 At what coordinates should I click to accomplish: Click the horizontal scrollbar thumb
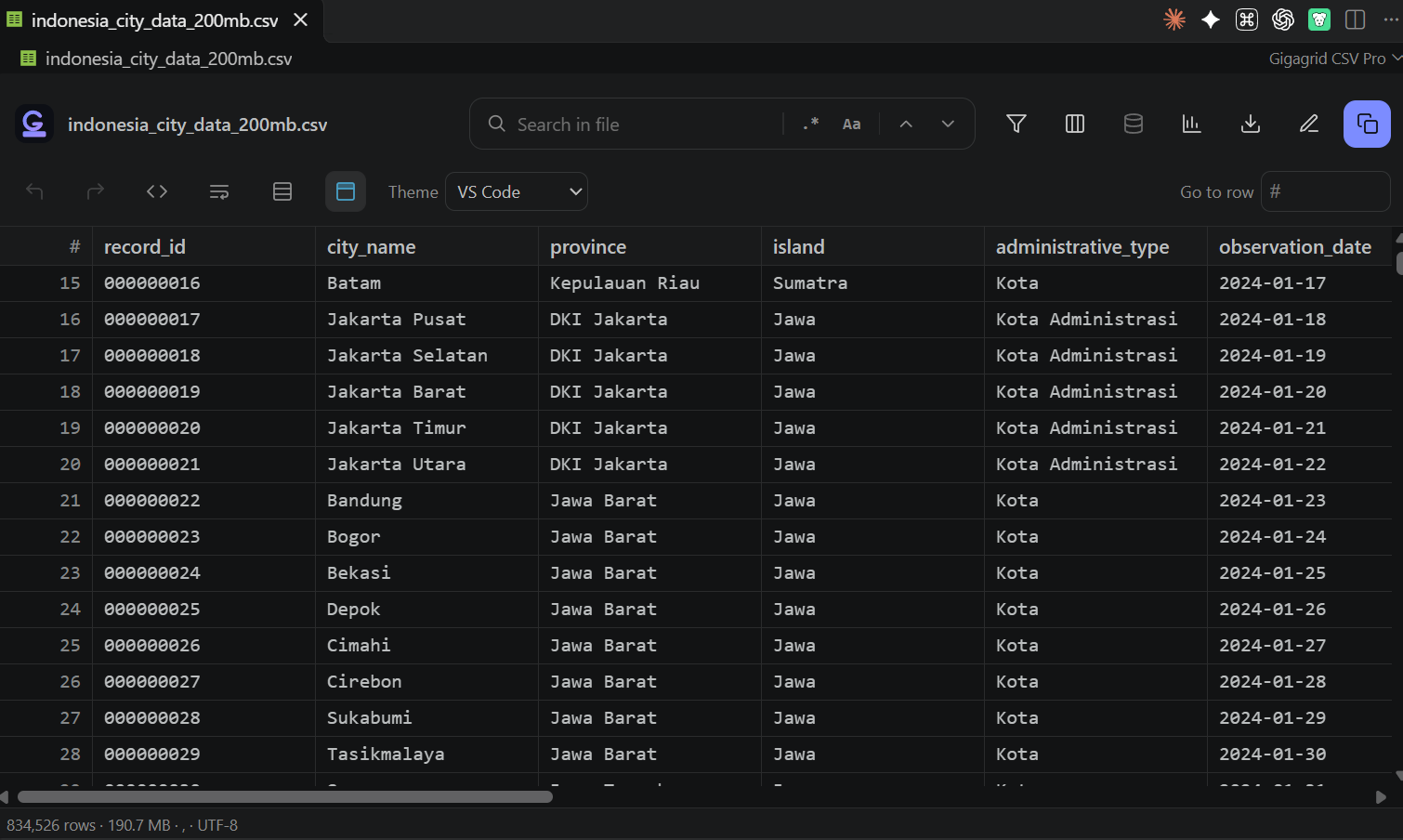(x=285, y=796)
